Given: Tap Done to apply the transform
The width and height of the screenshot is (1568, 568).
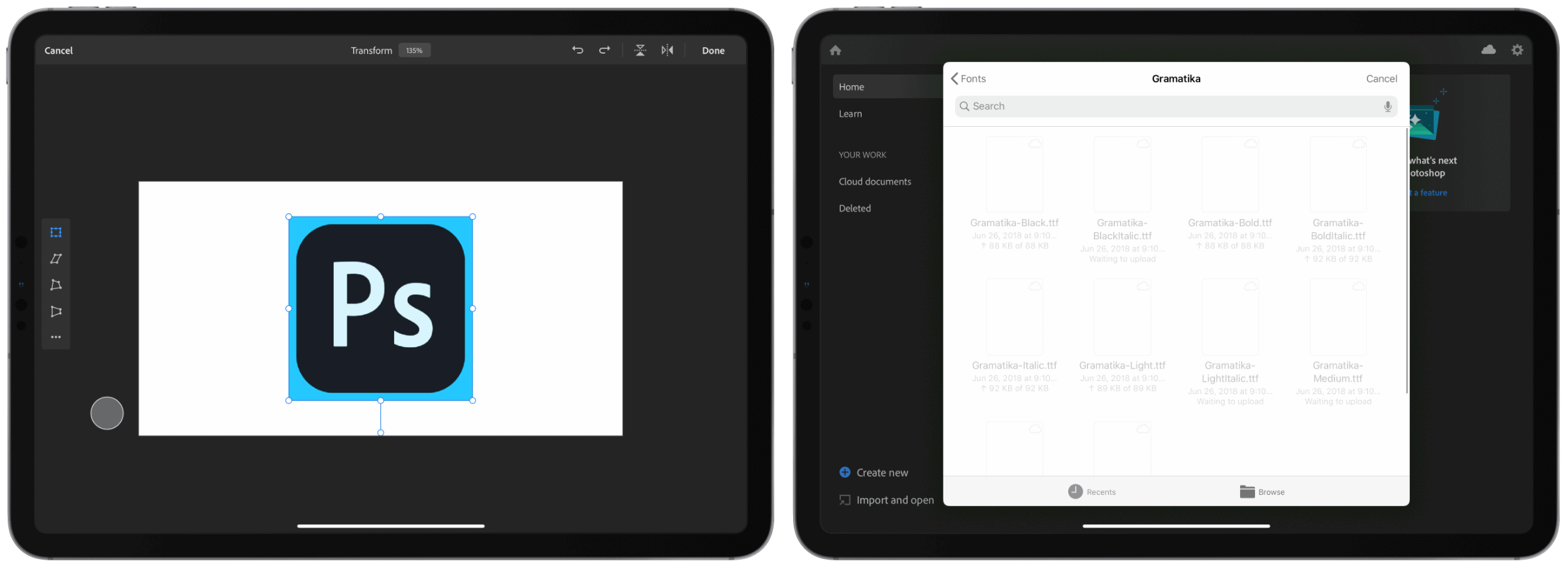Looking at the screenshot, I should coord(713,50).
